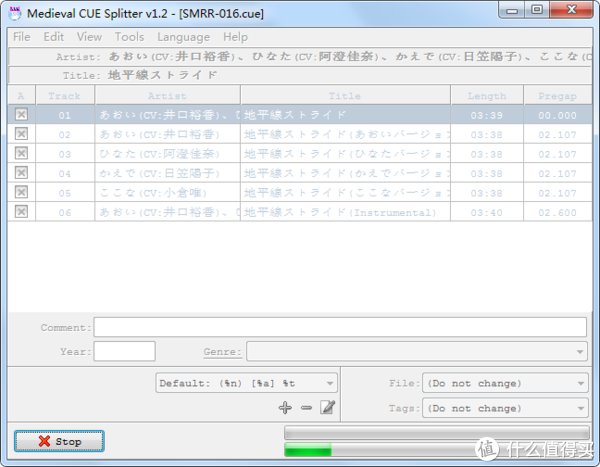Open the File menu
Screen dimensions: 600x467
pyautogui.click(x=22, y=37)
